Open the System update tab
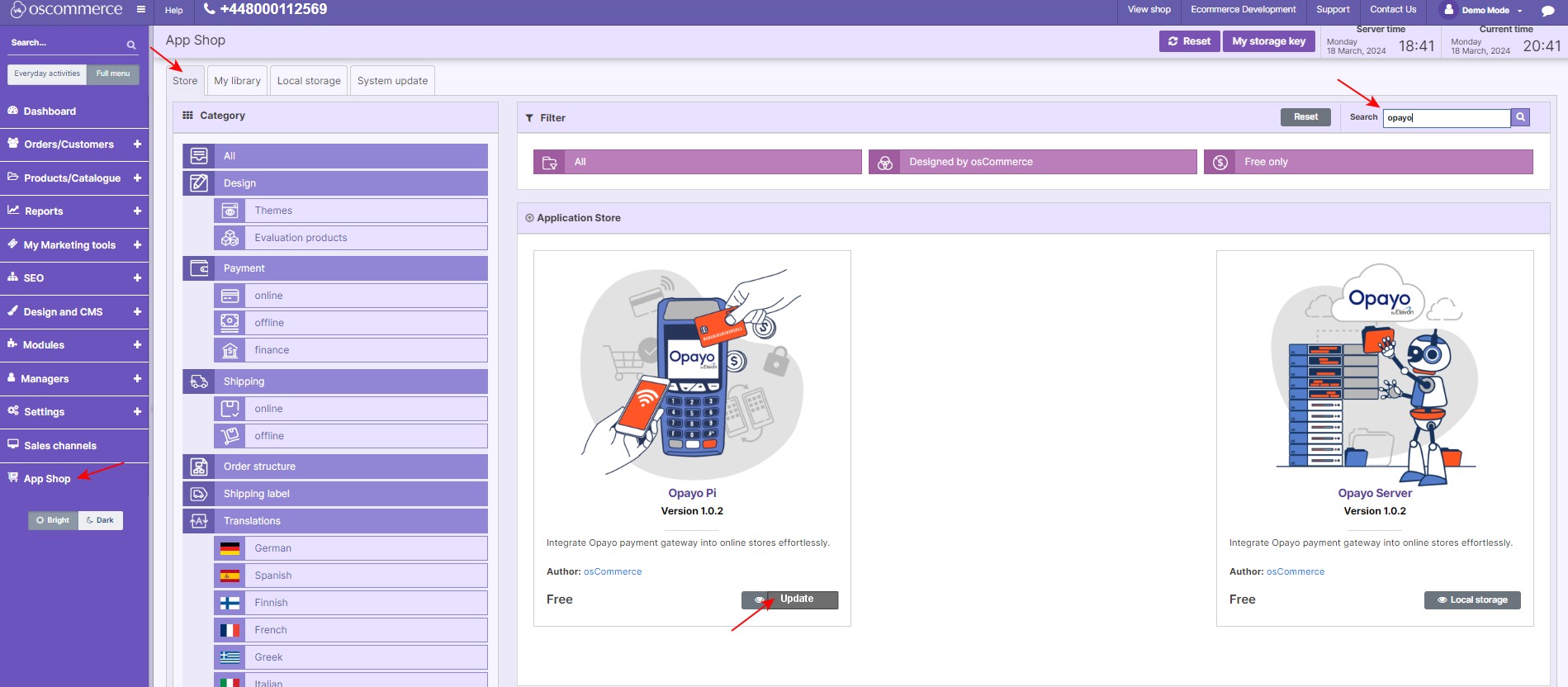Image resolution: width=1568 pixels, height=687 pixels. (x=392, y=81)
